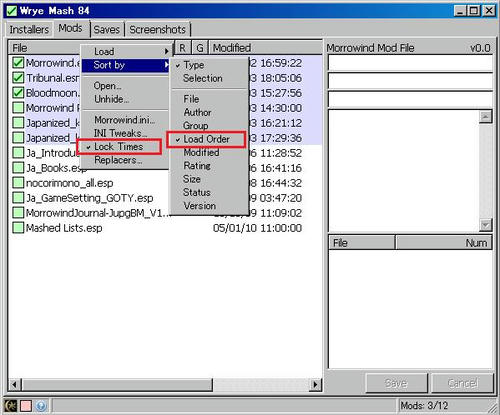This screenshot has height=415, width=500.
Task: Open the star icon in status bar
Action: (11, 406)
